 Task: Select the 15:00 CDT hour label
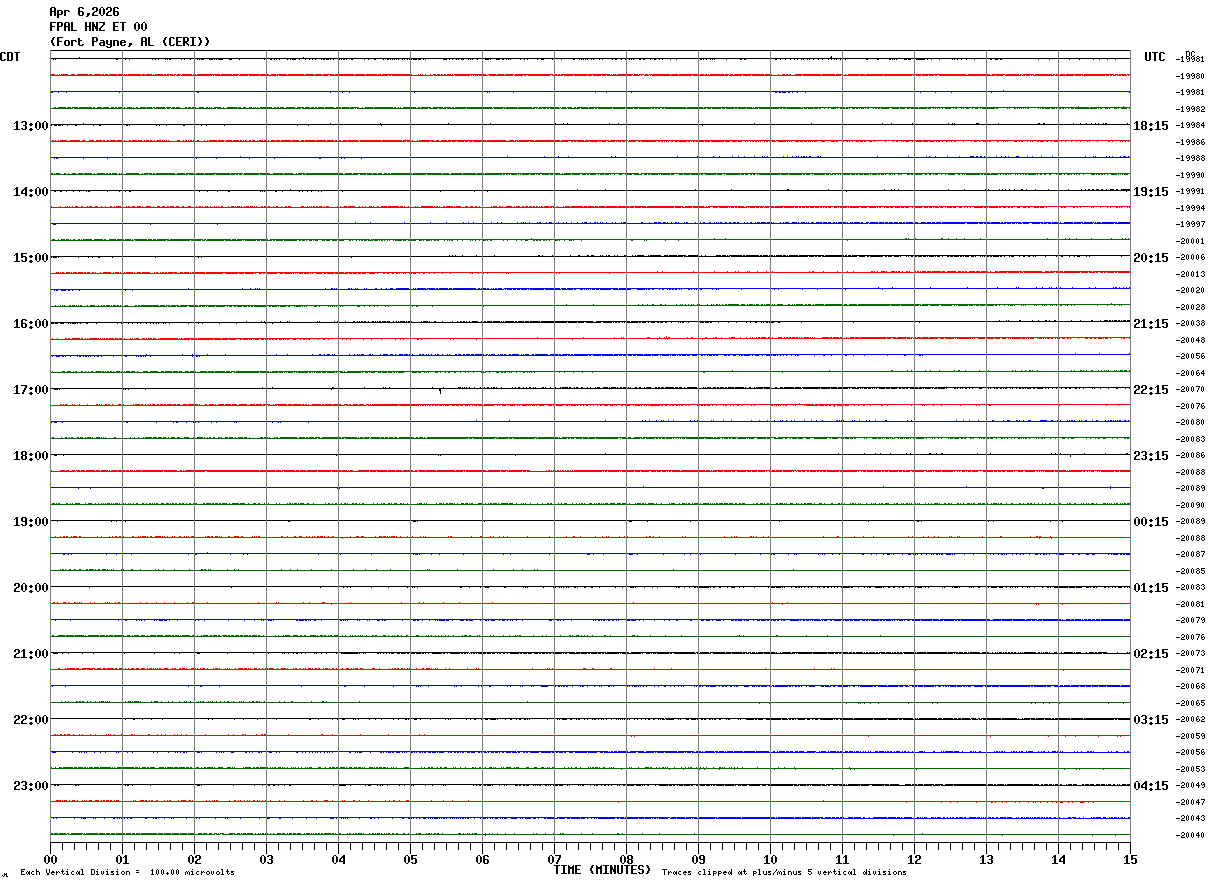pyautogui.click(x=31, y=258)
